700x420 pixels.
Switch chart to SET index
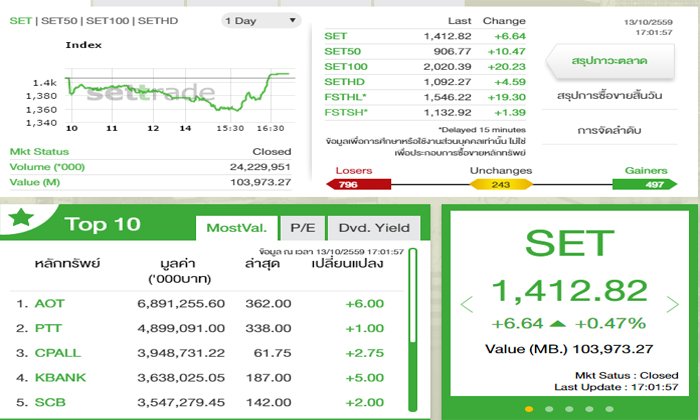tap(21, 21)
